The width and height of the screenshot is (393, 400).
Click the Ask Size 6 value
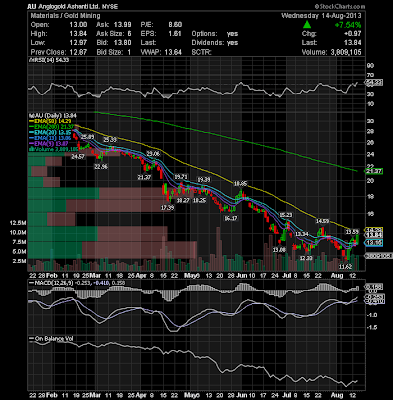(129, 34)
